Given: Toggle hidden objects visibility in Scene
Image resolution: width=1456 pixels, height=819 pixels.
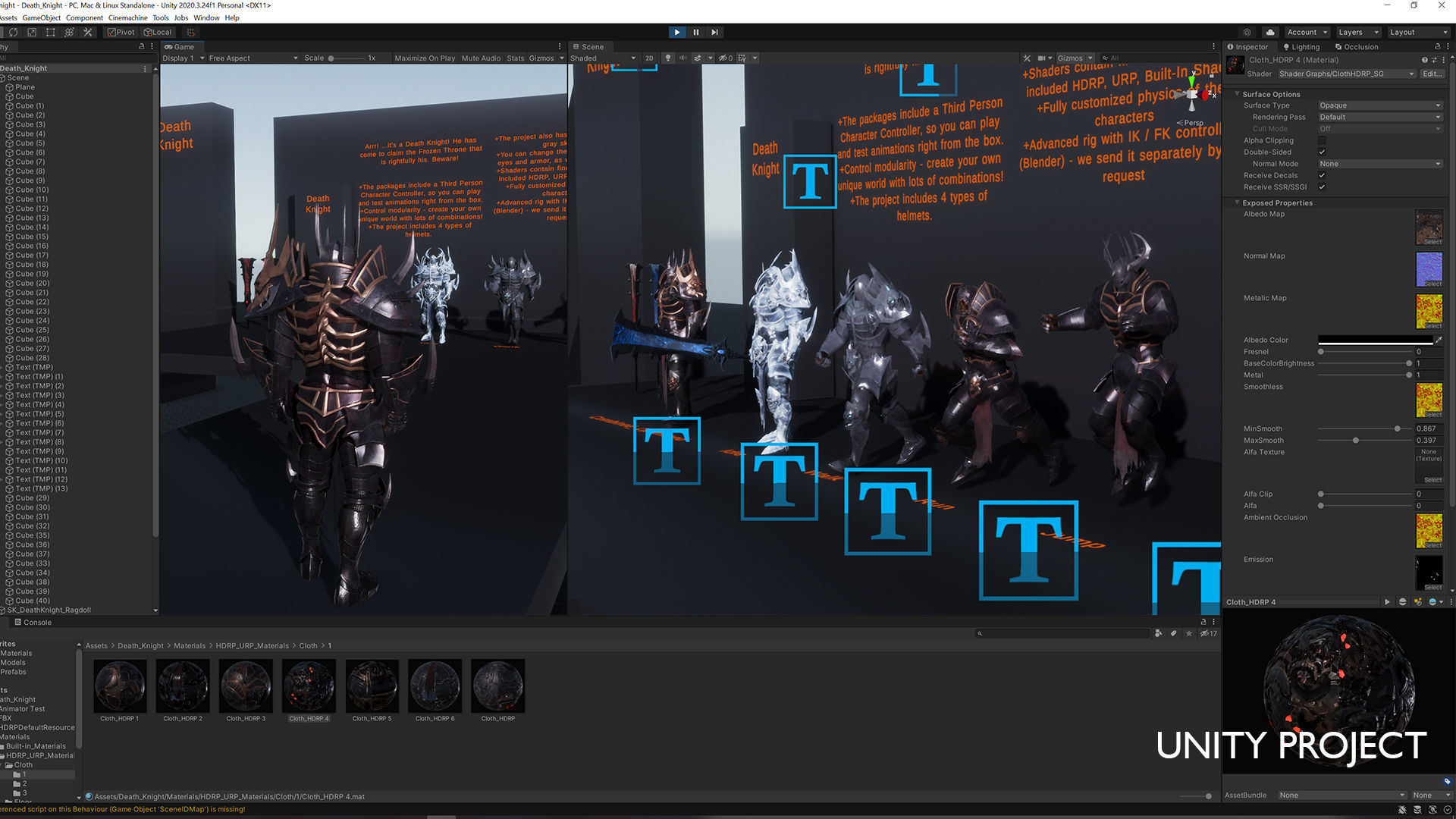Looking at the screenshot, I should coord(726,58).
